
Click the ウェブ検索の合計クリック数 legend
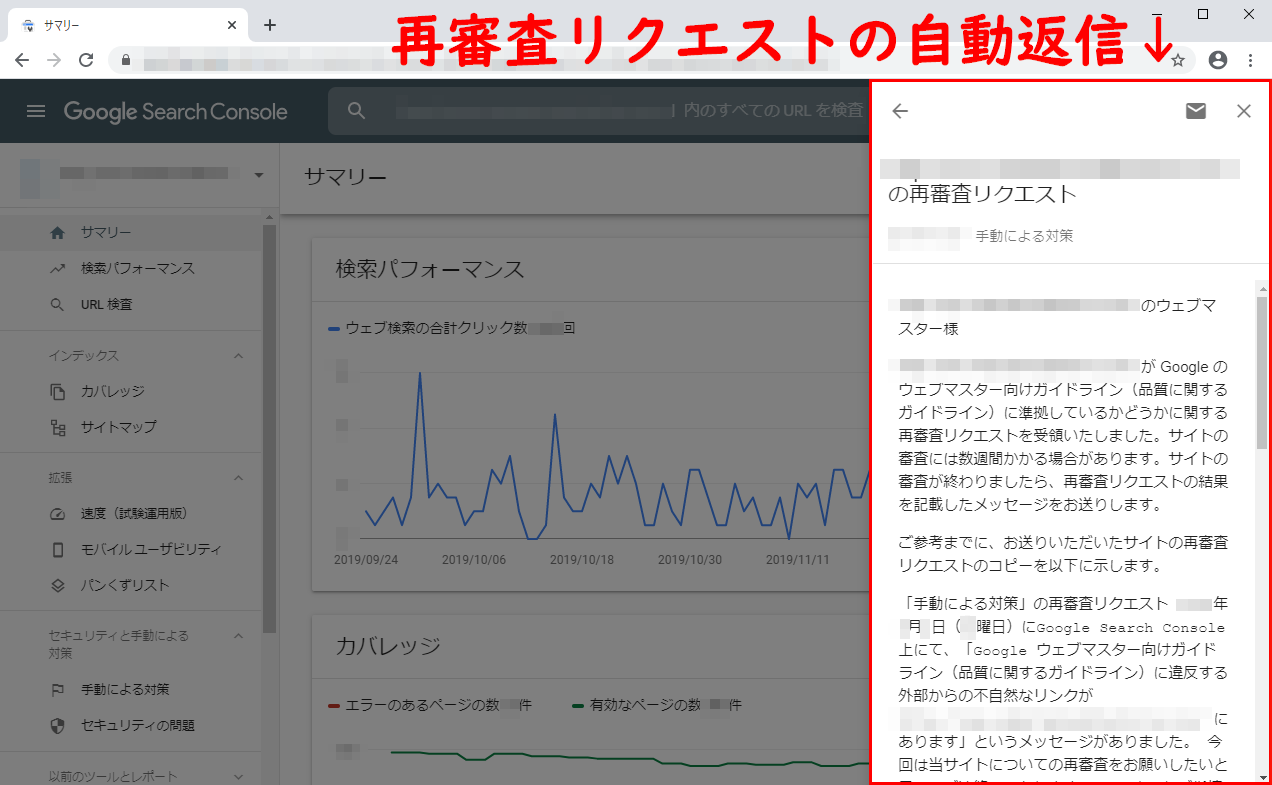pyautogui.click(x=451, y=327)
